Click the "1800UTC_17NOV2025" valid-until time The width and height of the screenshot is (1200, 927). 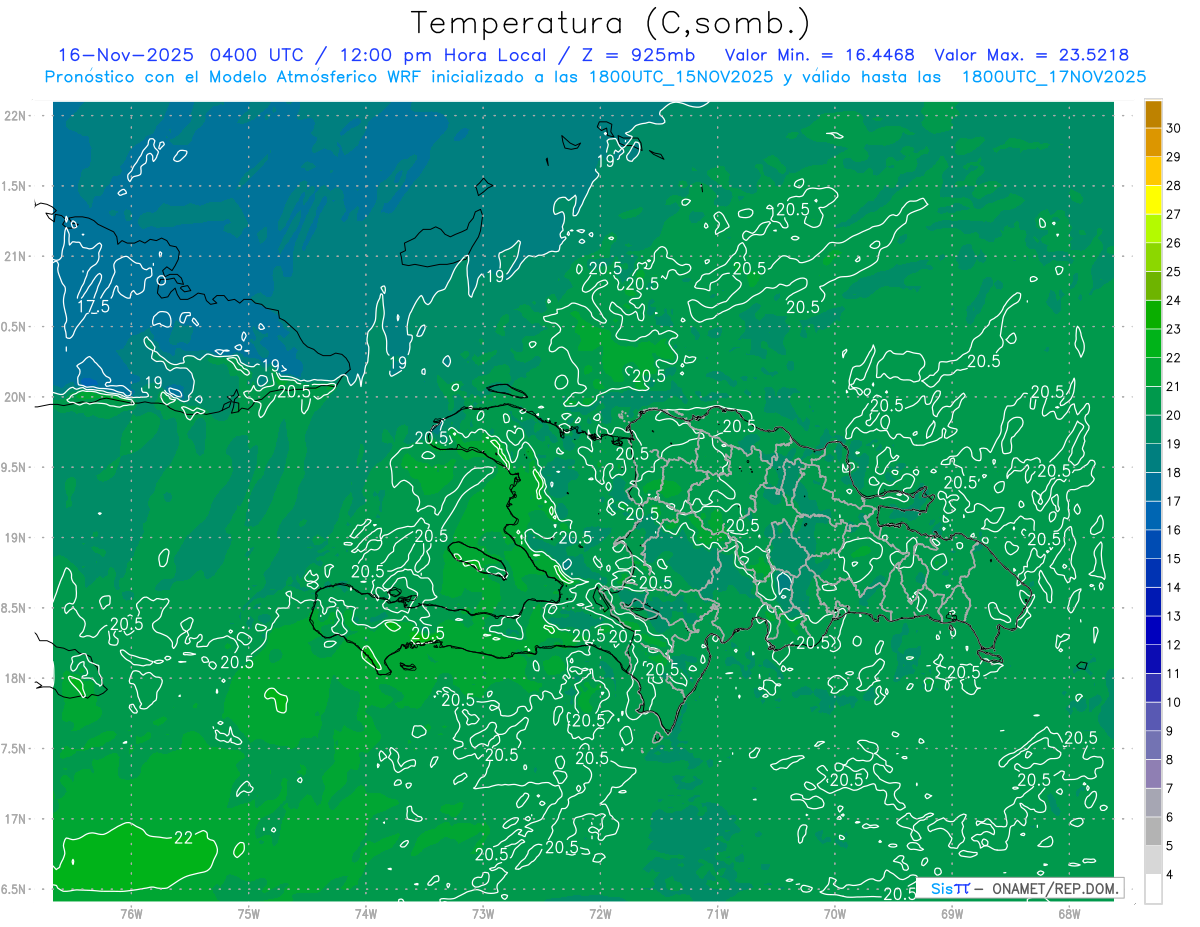[1054, 77]
